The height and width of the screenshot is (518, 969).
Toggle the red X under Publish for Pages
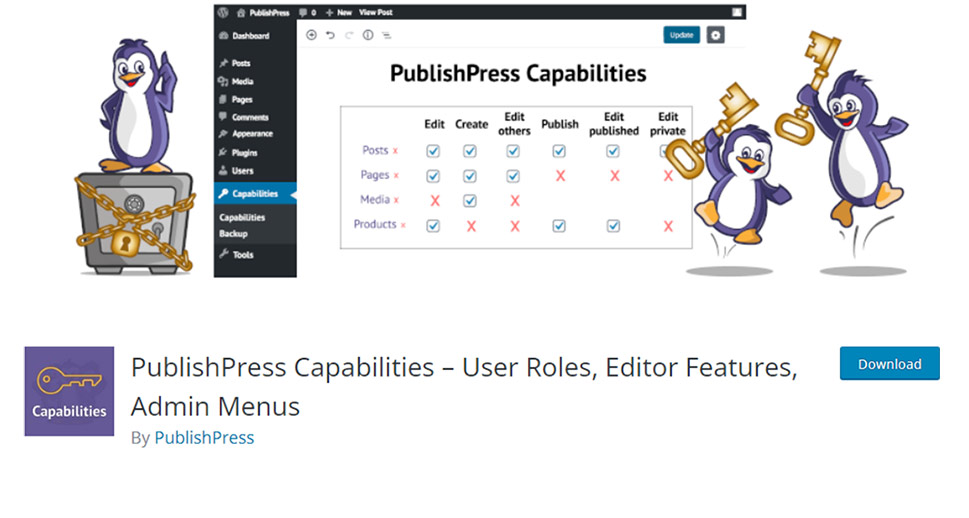tap(561, 176)
